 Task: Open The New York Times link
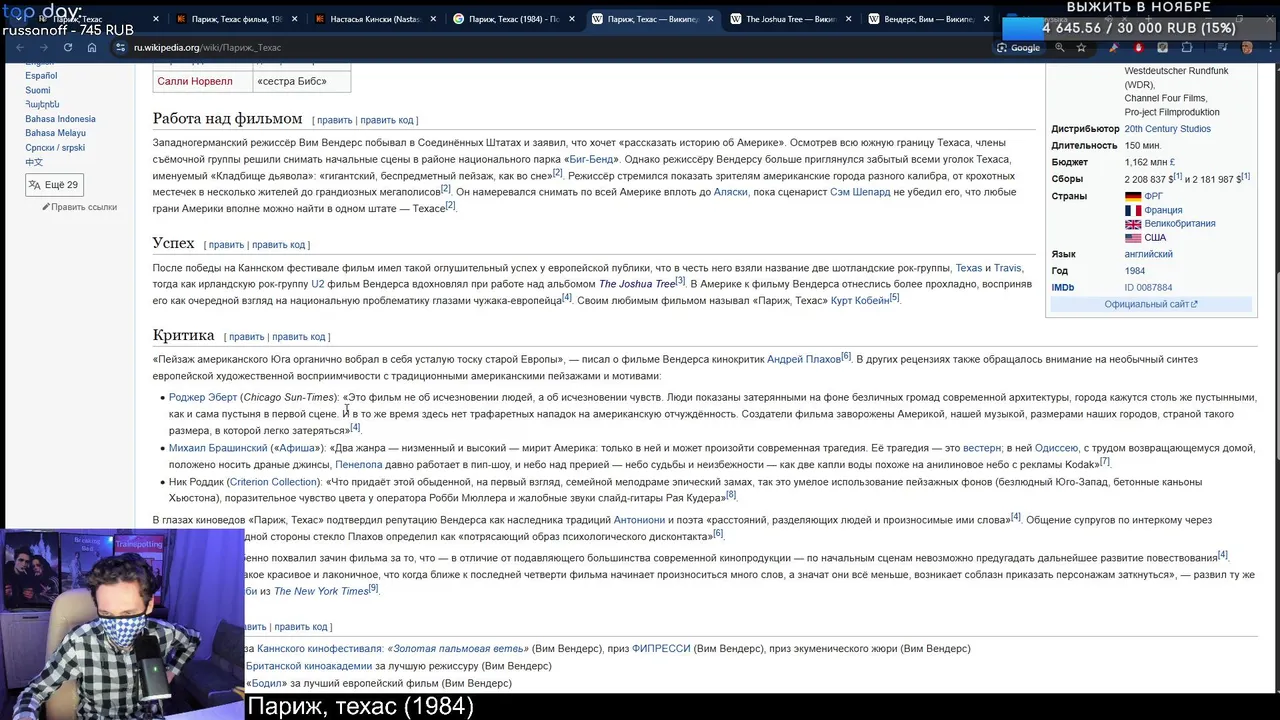click(321, 591)
